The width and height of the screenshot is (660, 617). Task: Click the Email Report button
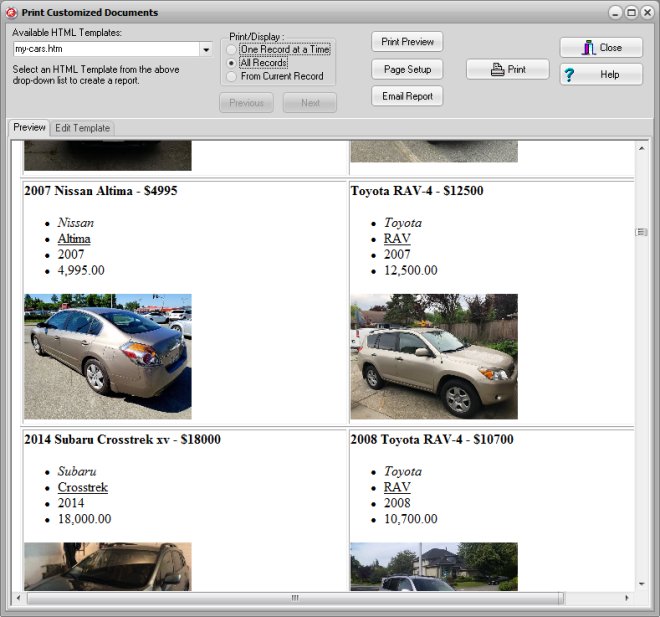pos(407,96)
